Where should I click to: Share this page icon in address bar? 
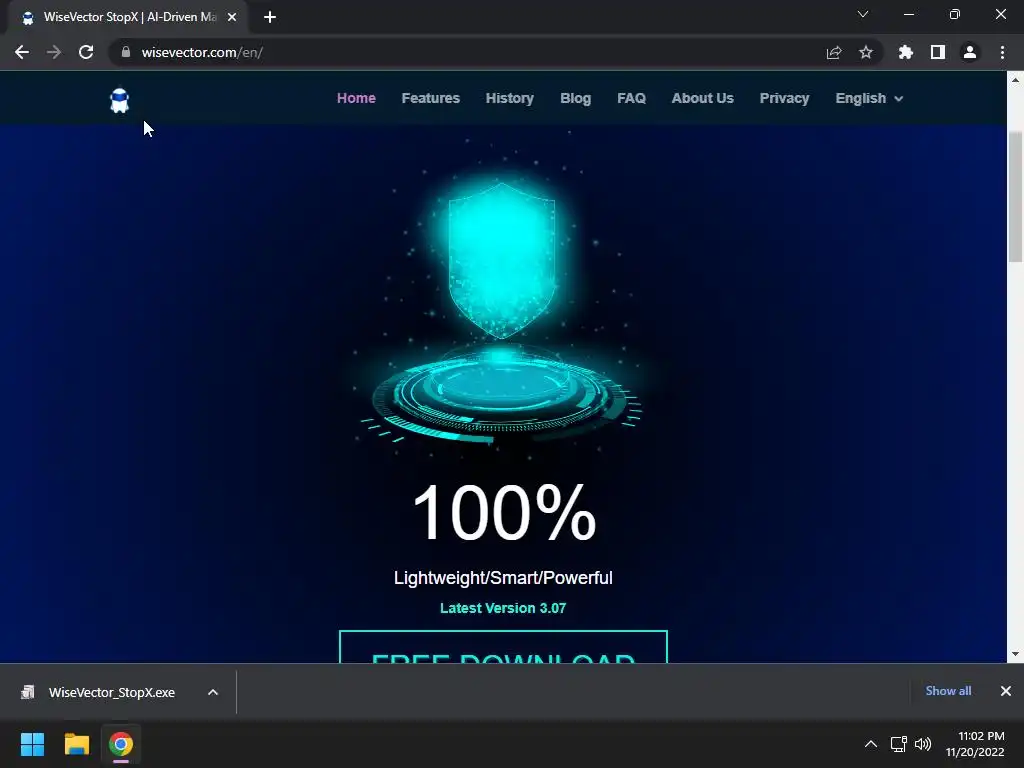tap(834, 52)
